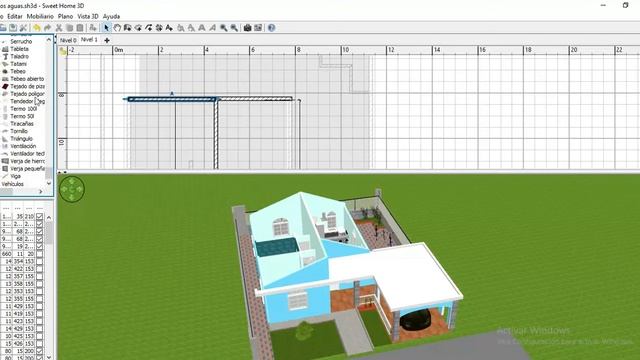Viewport: 640px width, 360px height.
Task: Open the Editar menu
Action: [15, 16]
